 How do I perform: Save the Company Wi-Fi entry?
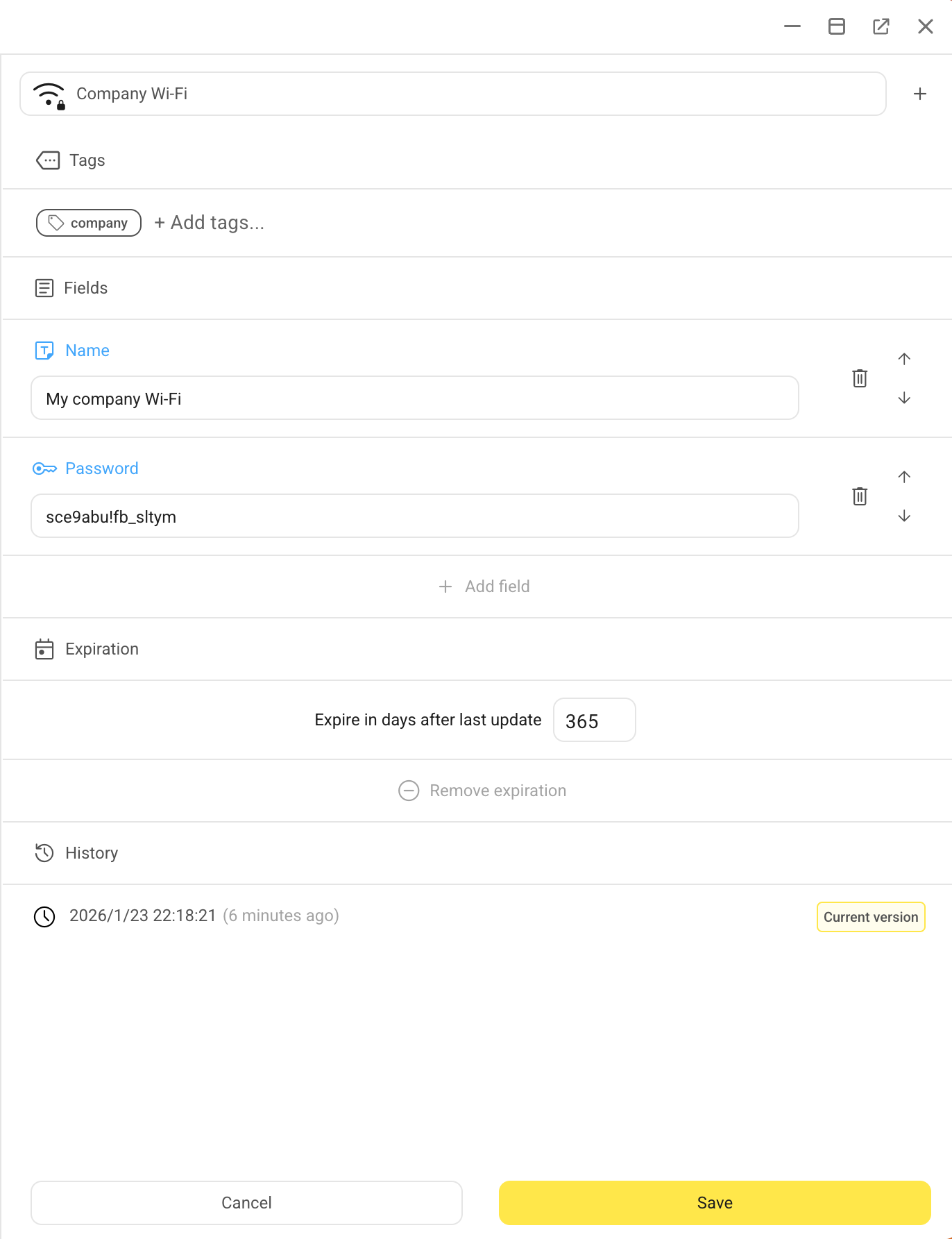click(715, 1202)
